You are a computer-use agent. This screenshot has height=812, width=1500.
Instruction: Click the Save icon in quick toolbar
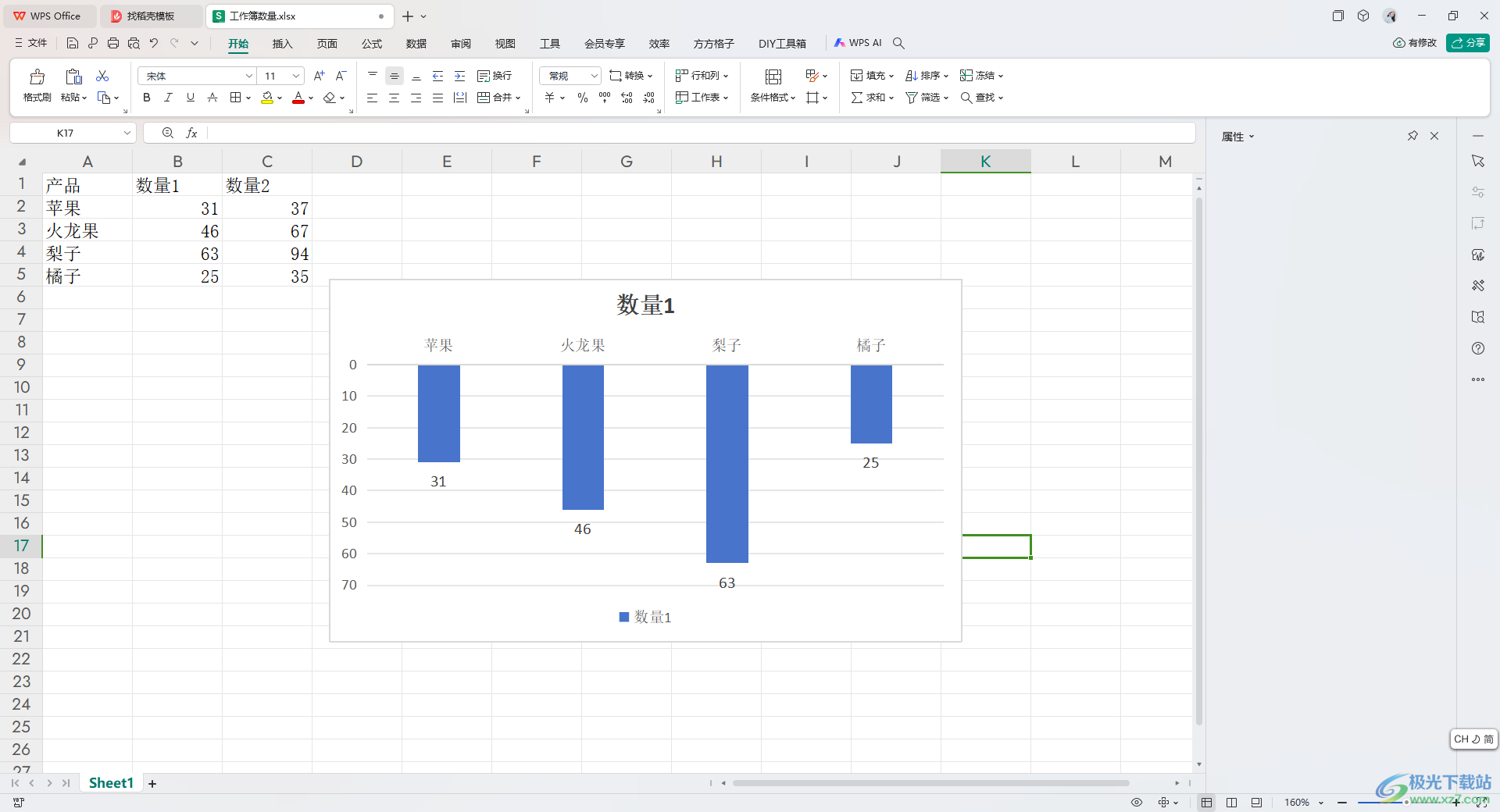pos(72,43)
